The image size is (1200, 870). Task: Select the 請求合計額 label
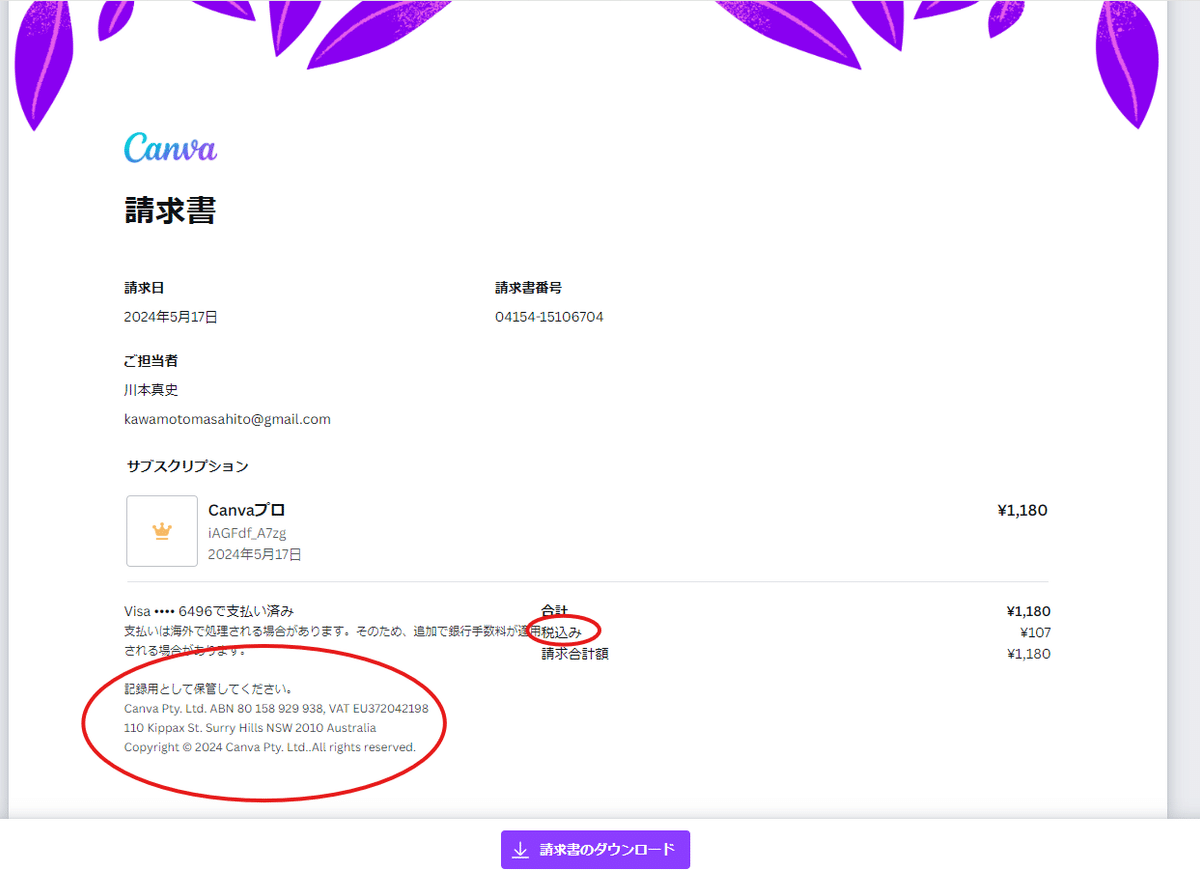point(575,654)
